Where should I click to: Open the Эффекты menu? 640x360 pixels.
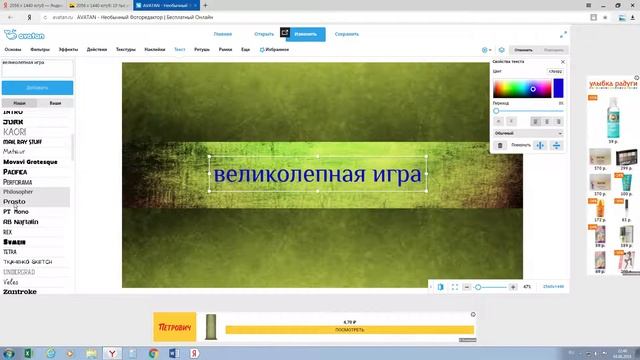68,49
